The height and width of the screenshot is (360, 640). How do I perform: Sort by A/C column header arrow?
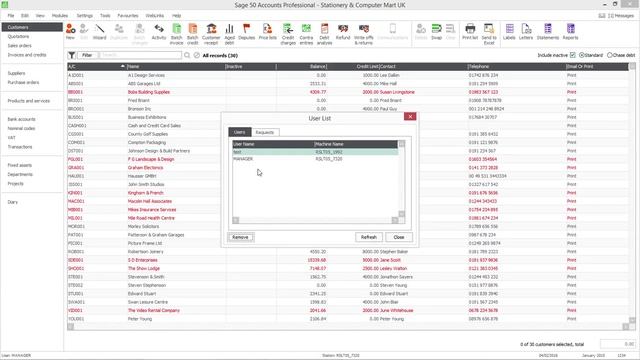pos(122,66)
